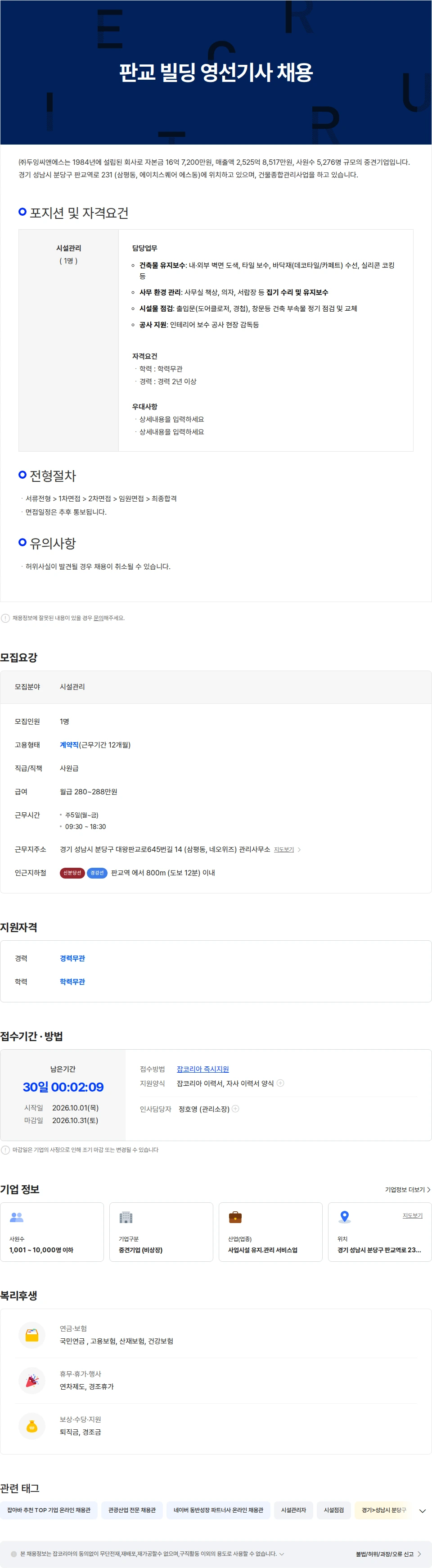Click the 정호영 (관리소장) contact name
The width and height of the screenshot is (432, 1568).
click(x=204, y=1109)
